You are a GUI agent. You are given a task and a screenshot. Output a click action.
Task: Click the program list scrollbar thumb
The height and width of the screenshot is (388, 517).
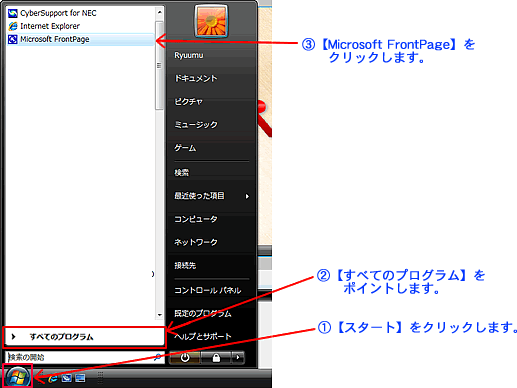[159, 65]
